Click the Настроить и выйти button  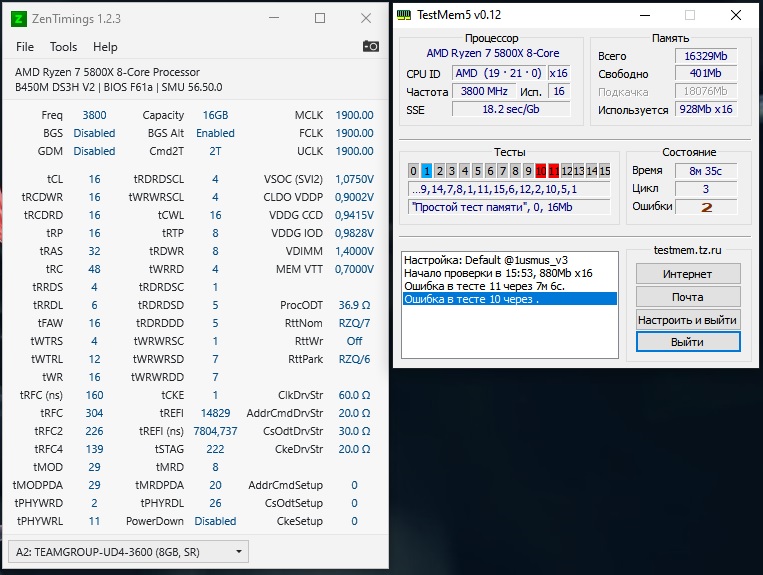pos(688,320)
